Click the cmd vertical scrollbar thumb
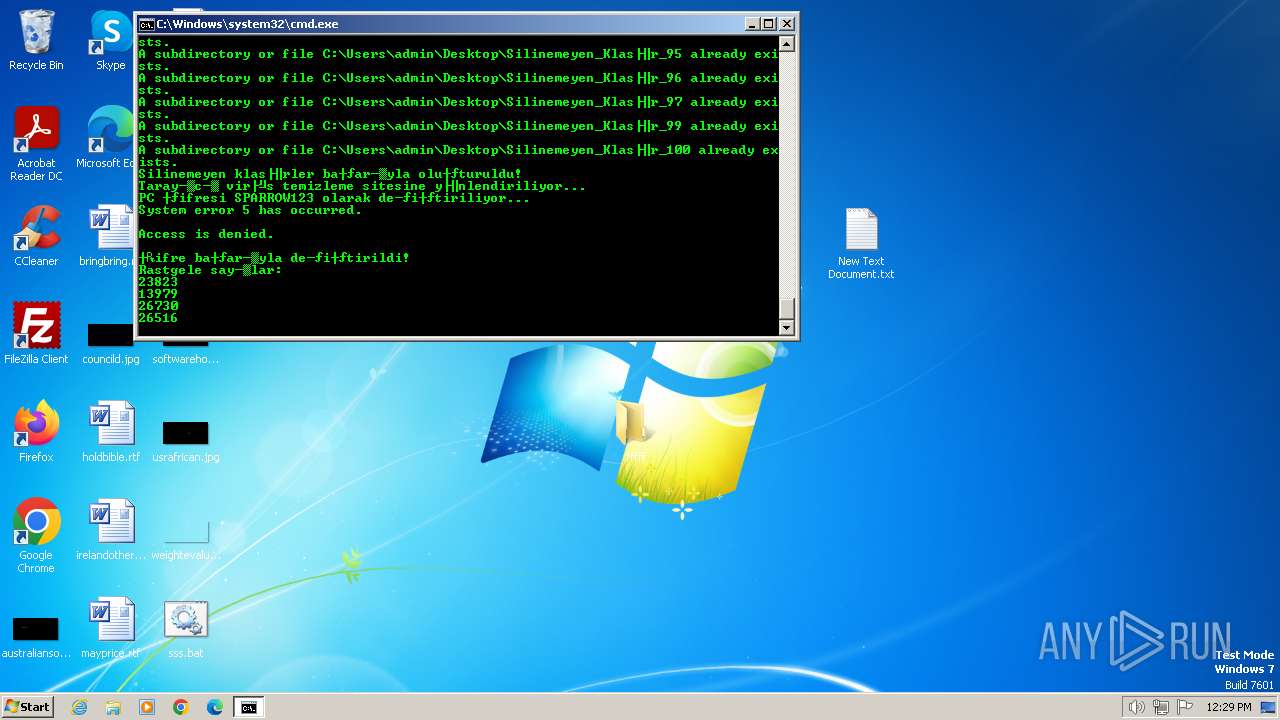This screenshot has width=1280, height=720. [786, 309]
